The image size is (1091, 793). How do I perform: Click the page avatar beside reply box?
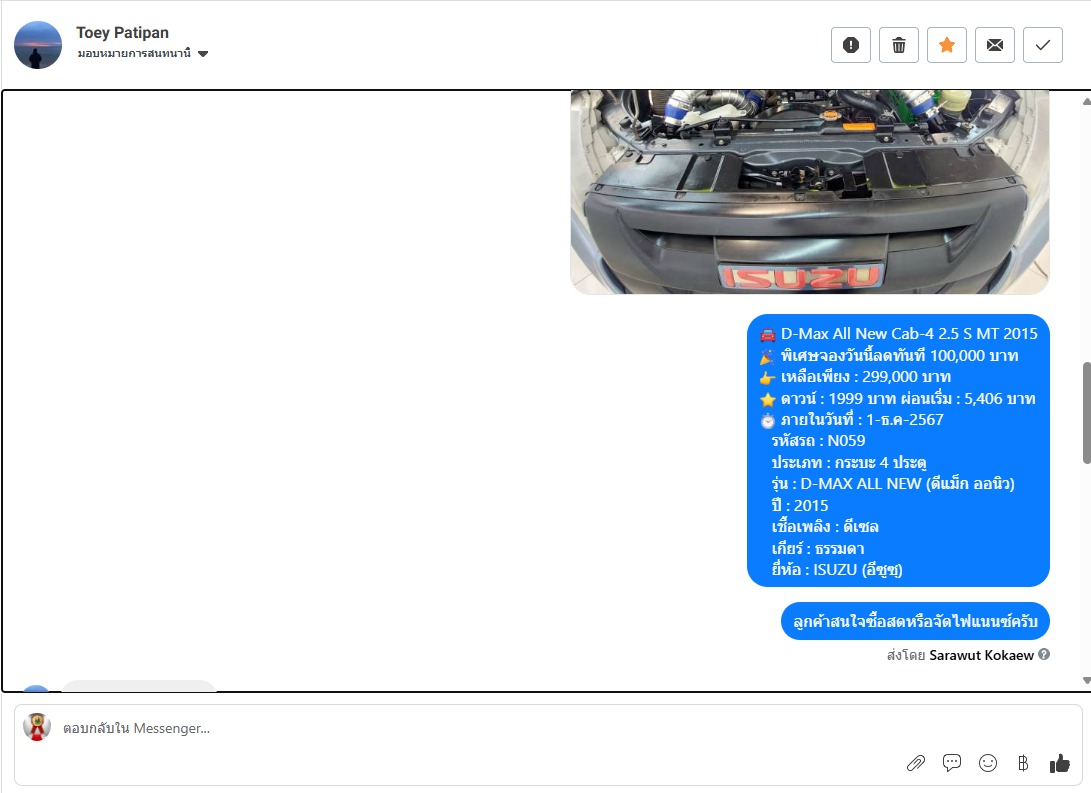[37, 727]
